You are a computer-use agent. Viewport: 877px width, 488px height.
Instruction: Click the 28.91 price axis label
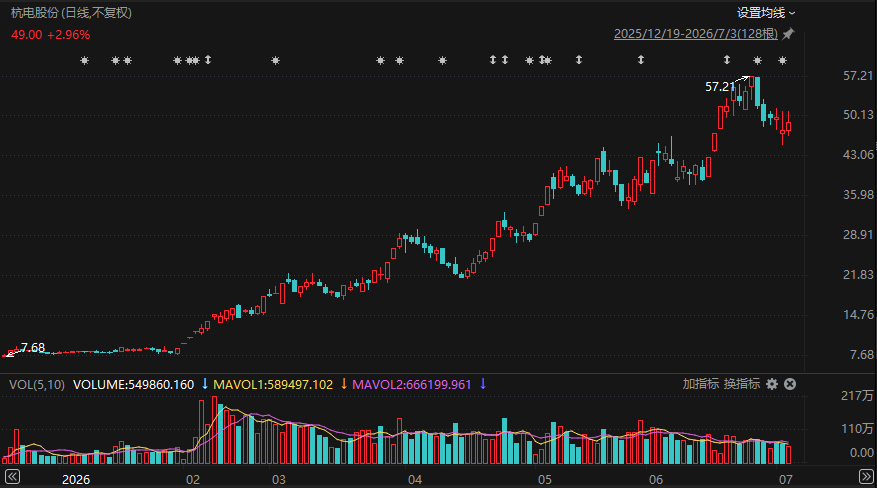pyautogui.click(x=858, y=235)
